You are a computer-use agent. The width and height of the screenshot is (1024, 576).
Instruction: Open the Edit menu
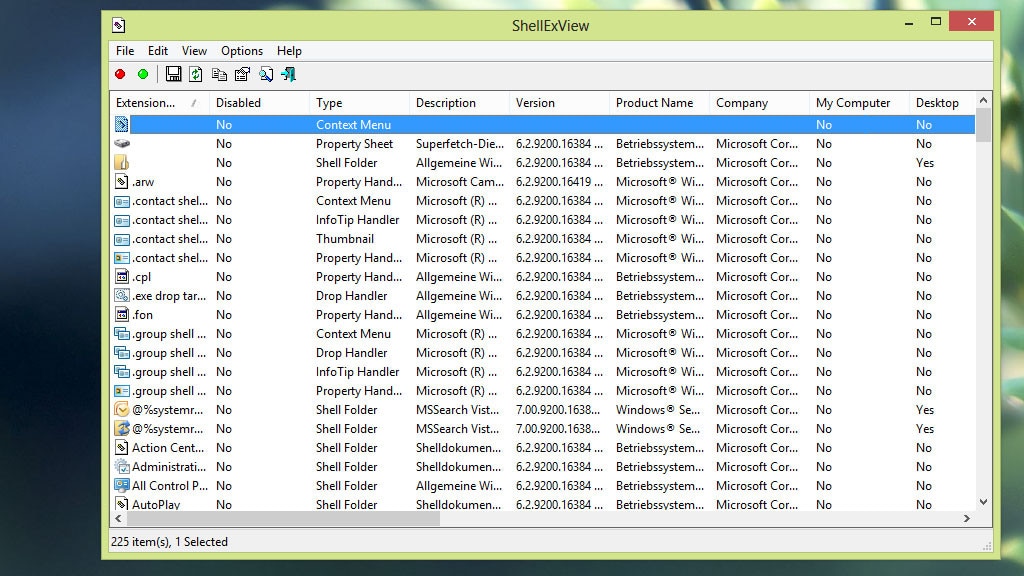coord(157,51)
